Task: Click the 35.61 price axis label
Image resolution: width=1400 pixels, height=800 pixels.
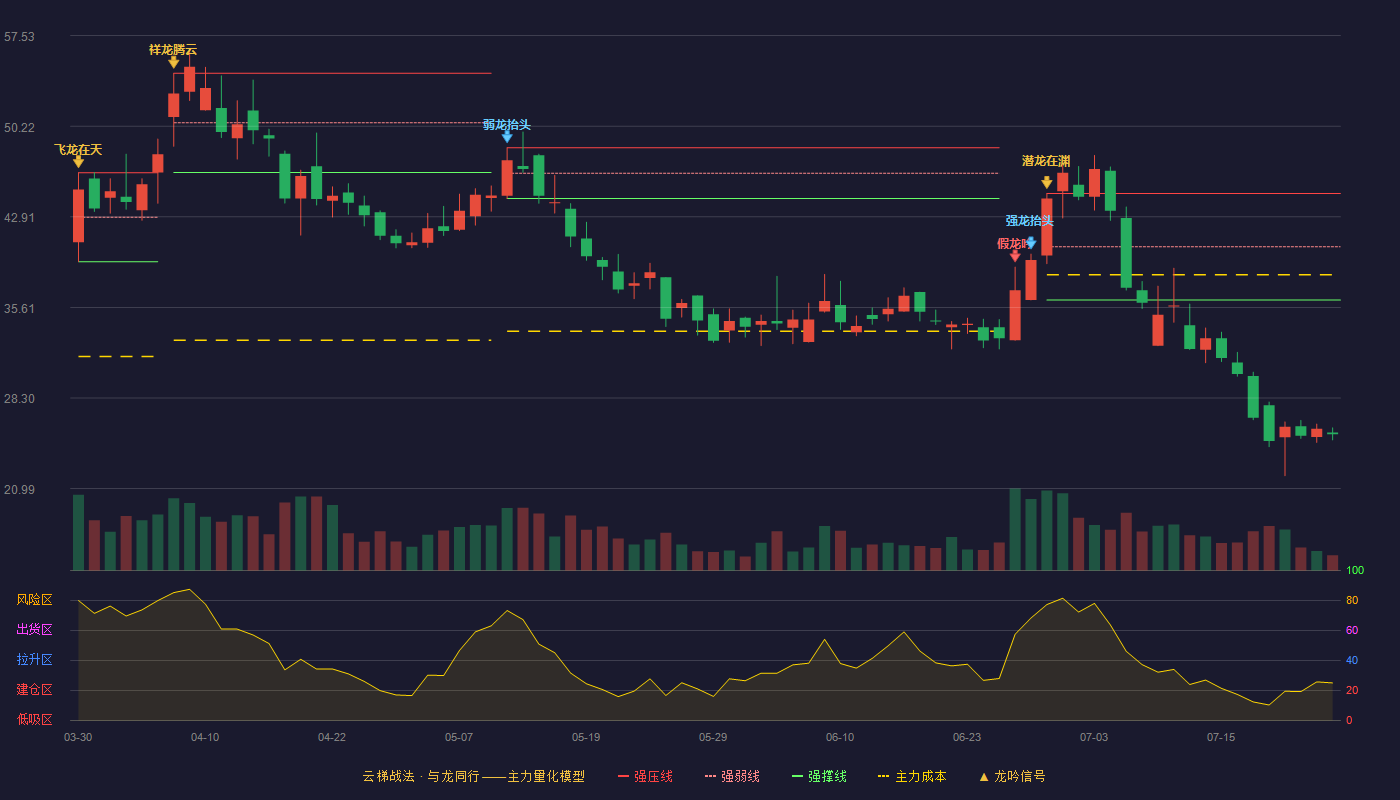Action: coord(19,309)
